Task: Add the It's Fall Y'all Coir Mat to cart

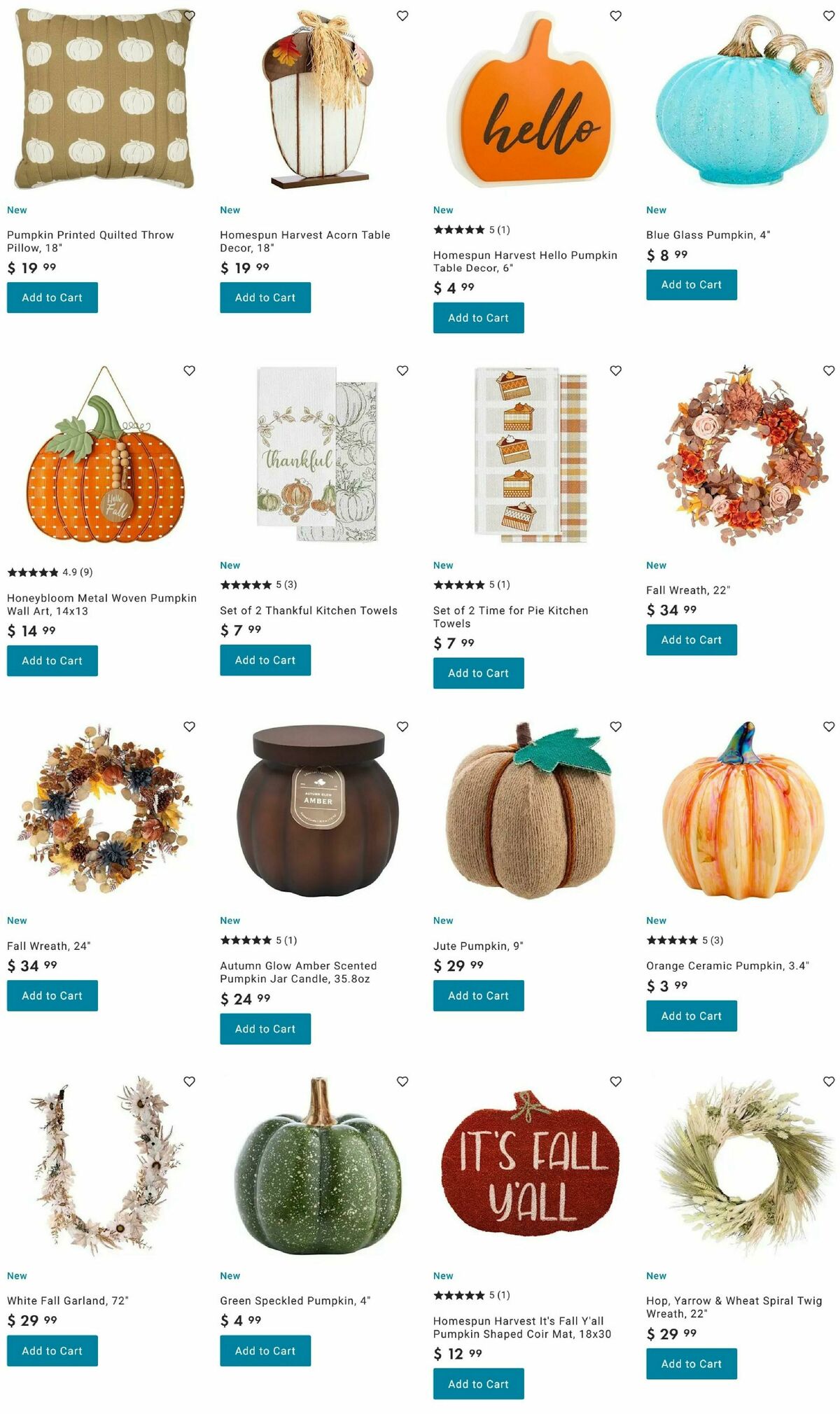Action: pos(479,1384)
